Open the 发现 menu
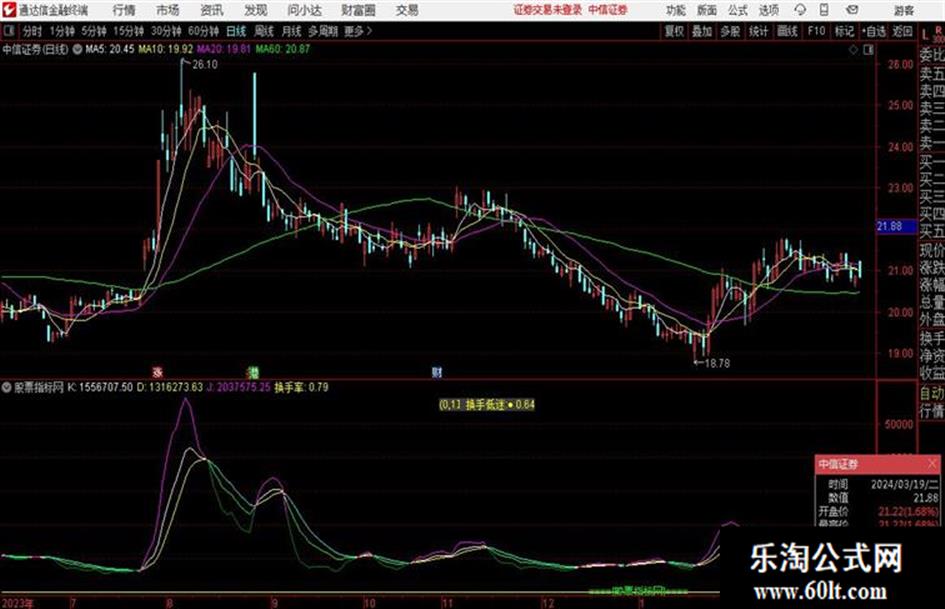The width and height of the screenshot is (945, 609). (256, 10)
